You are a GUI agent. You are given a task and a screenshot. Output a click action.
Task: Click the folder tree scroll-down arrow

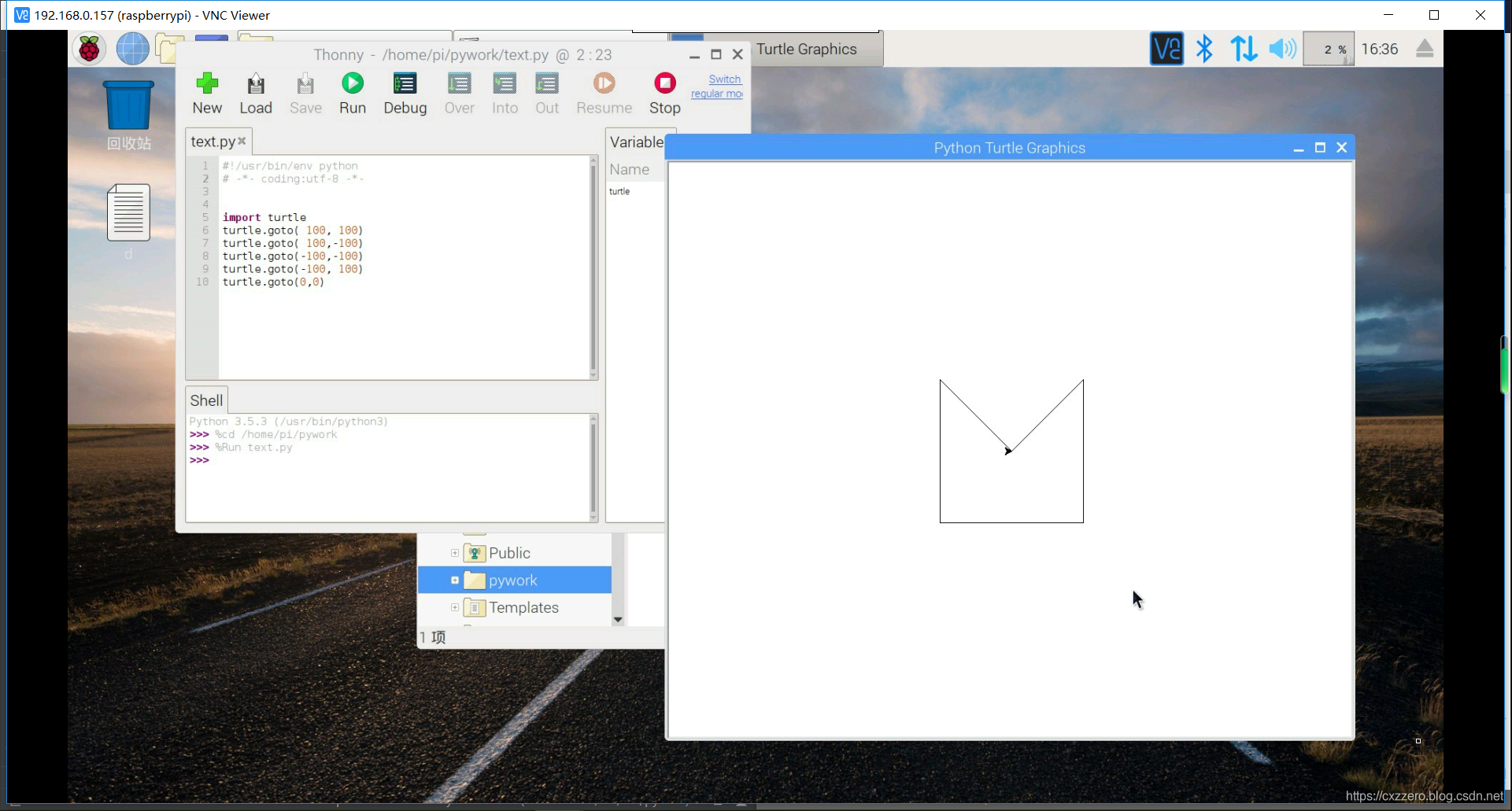coord(618,620)
